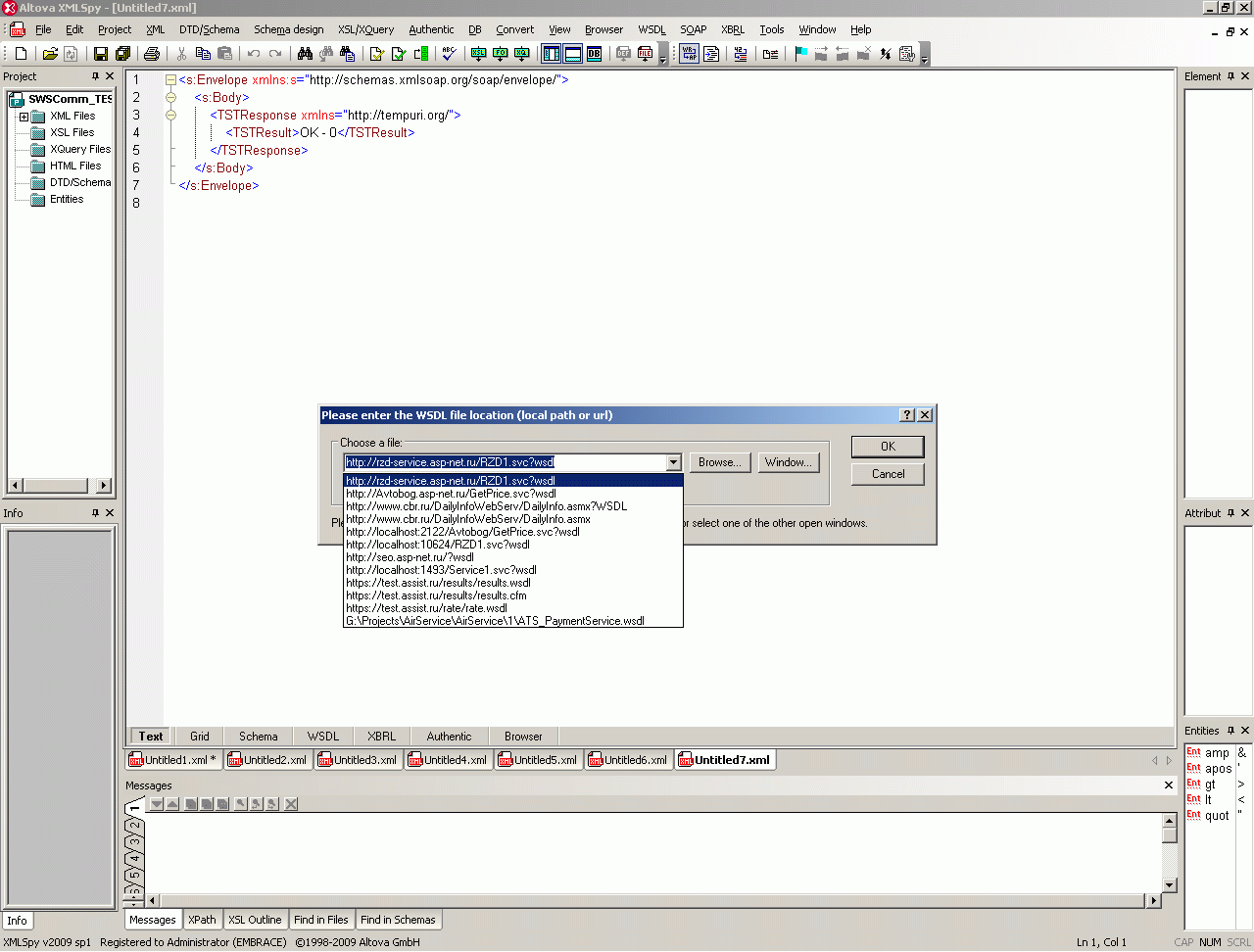Pin the Entities panel with pushpin icon
Image resolution: width=1254 pixels, height=952 pixels.
tap(1230, 731)
